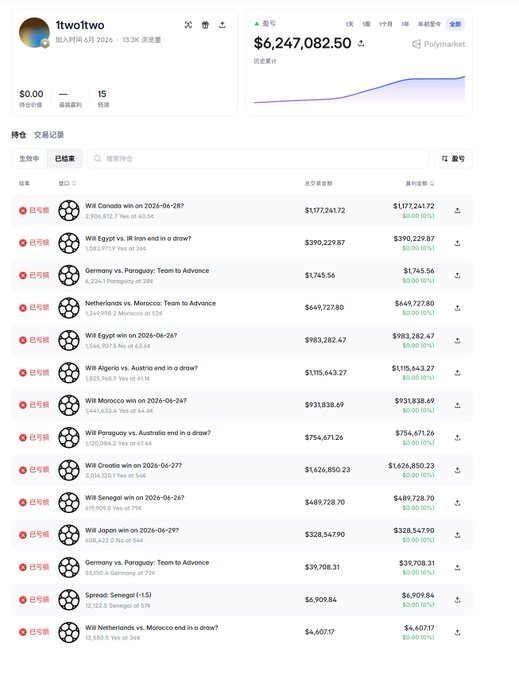Viewport: 519px width, 680px height.
Task: Open Will Paraguay vs. Australia end in a draw
Action: [148, 433]
